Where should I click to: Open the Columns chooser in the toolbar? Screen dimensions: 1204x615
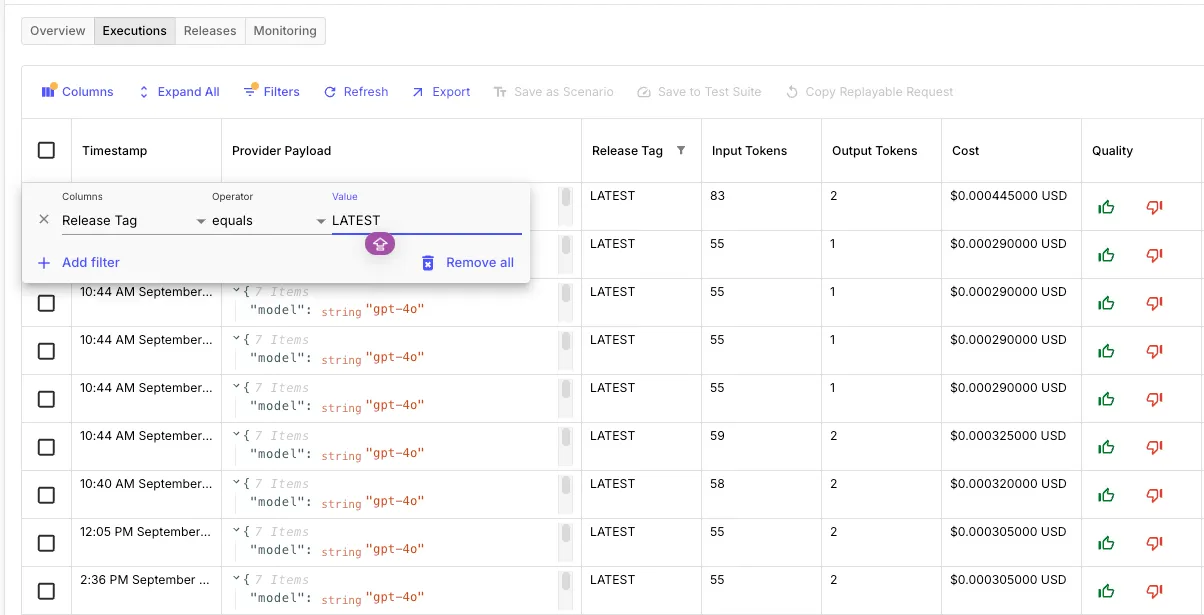pyautogui.click(x=77, y=91)
